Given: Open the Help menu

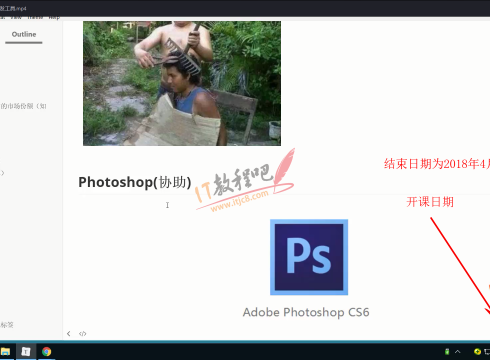Looking at the screenshot, I should click(x=54, y=17).
